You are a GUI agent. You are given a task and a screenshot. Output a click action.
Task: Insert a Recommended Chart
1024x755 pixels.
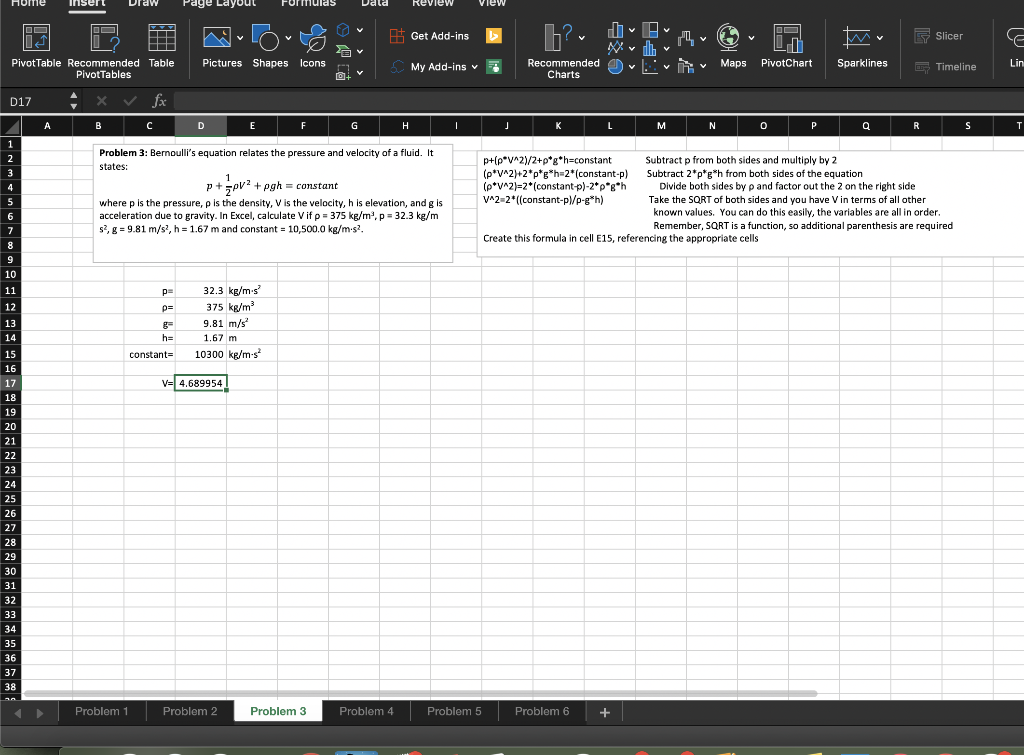click(561, 47)
